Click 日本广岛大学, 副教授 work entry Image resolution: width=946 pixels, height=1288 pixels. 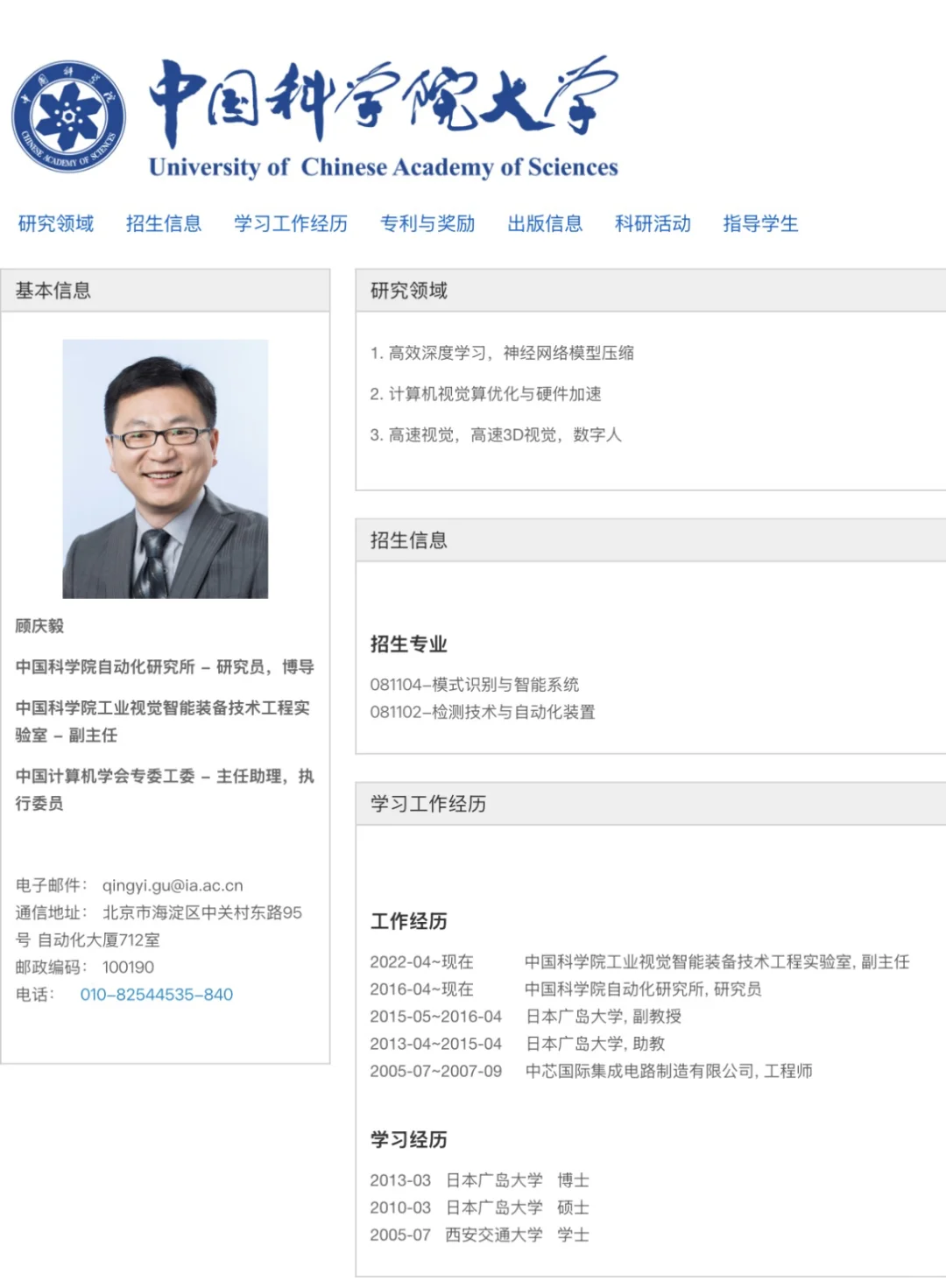coord(604,1016)
